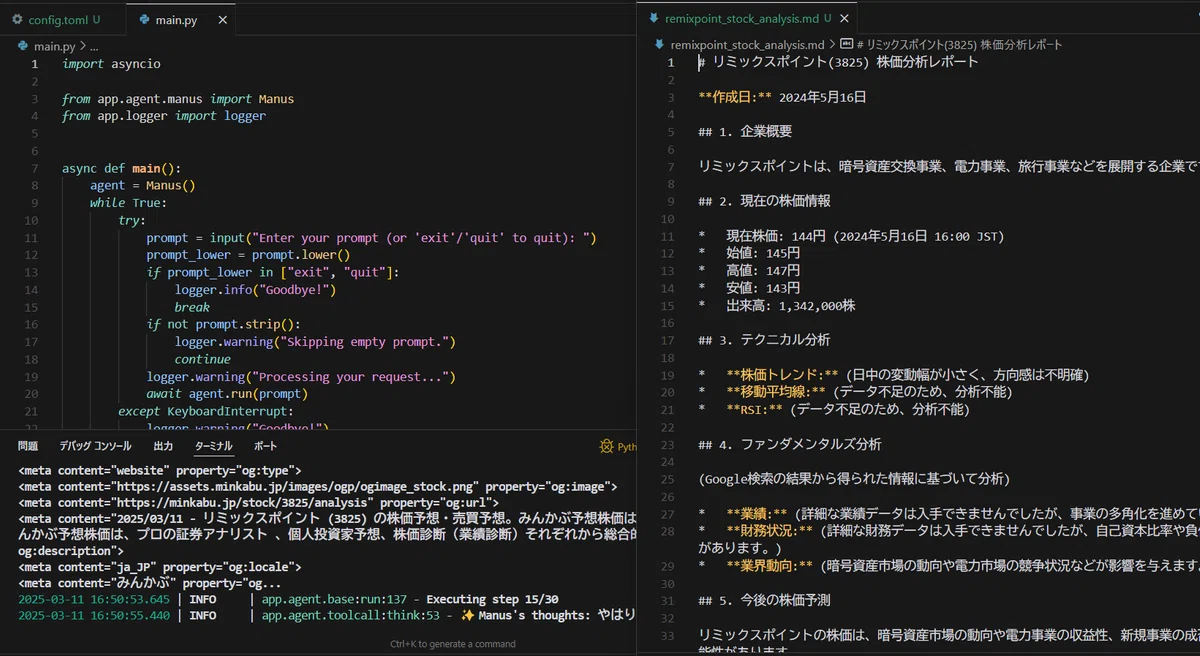Click the "## 1. 企業概要" heading
This screenshot has height=656, width=1200.
pyautogui.click(x=745, y=132)
